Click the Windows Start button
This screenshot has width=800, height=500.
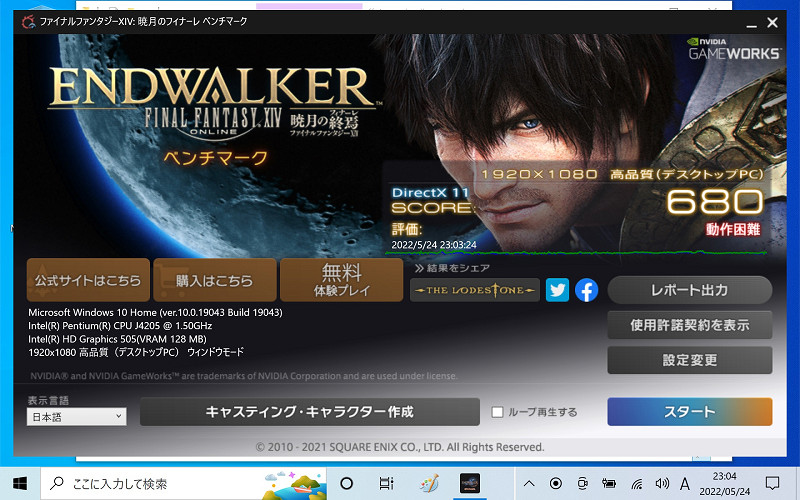coord(20,483)
